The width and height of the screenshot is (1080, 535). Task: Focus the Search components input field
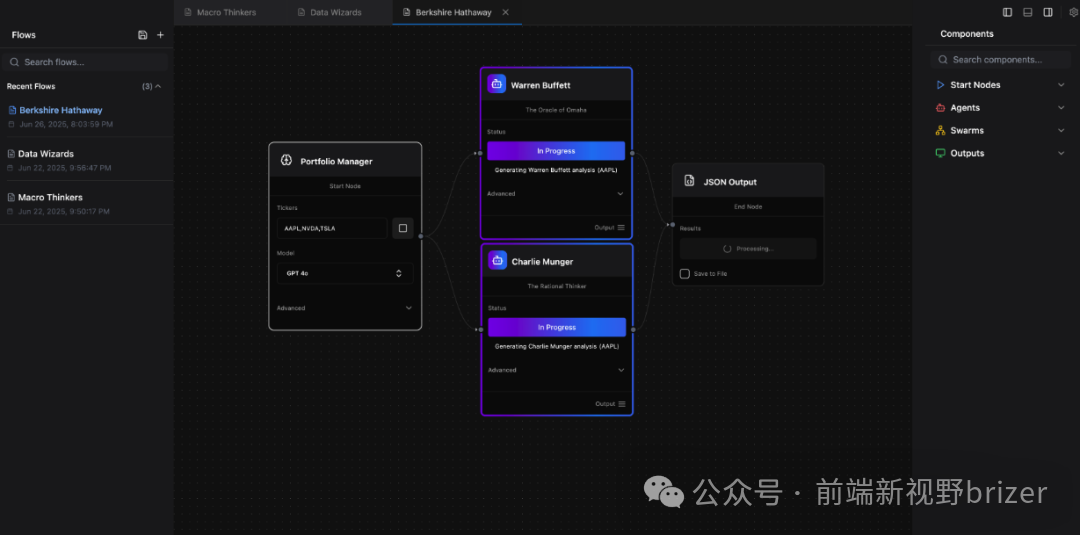1002,60
